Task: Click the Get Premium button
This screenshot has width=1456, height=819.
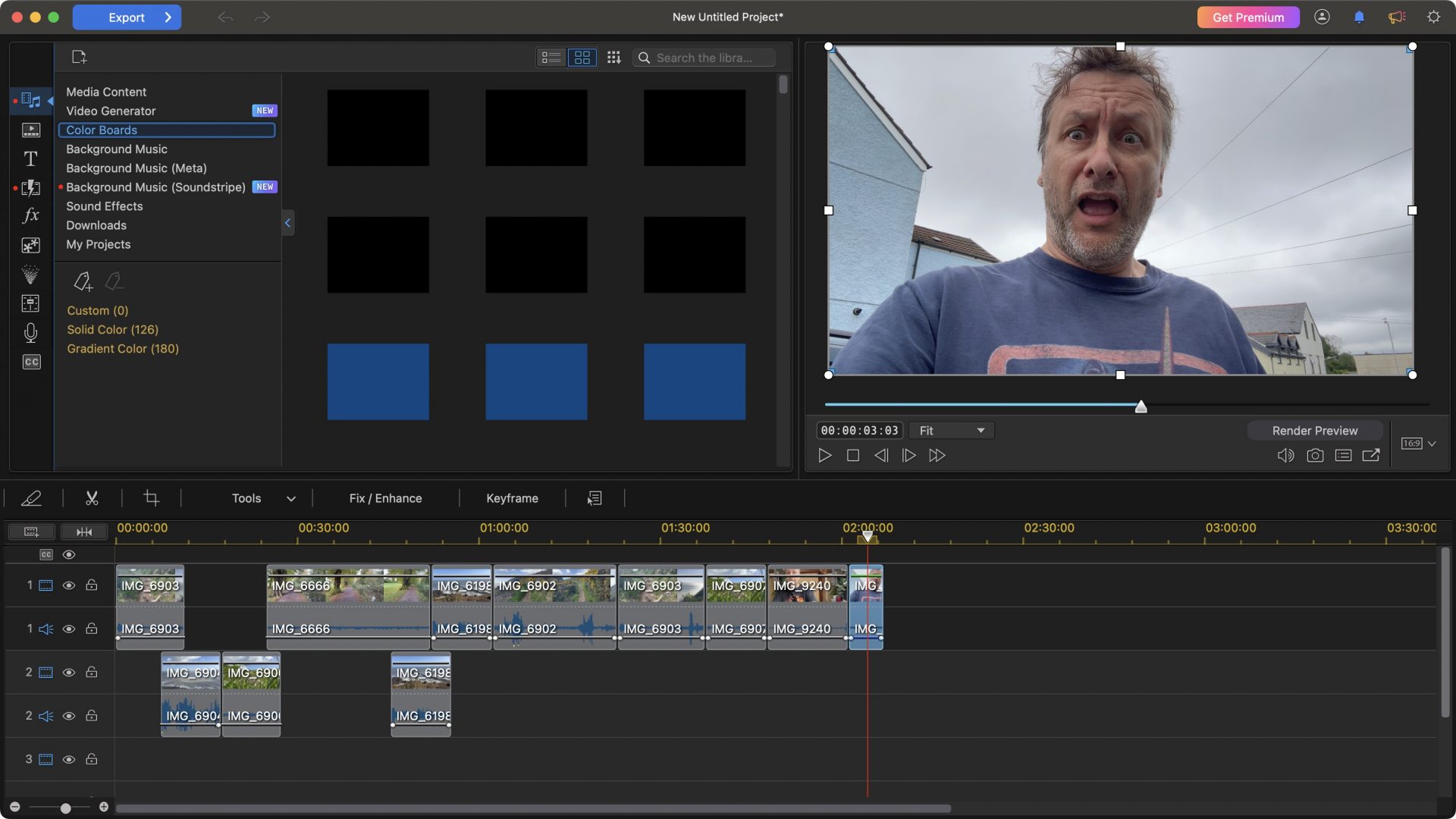Action: point(1247,17)
